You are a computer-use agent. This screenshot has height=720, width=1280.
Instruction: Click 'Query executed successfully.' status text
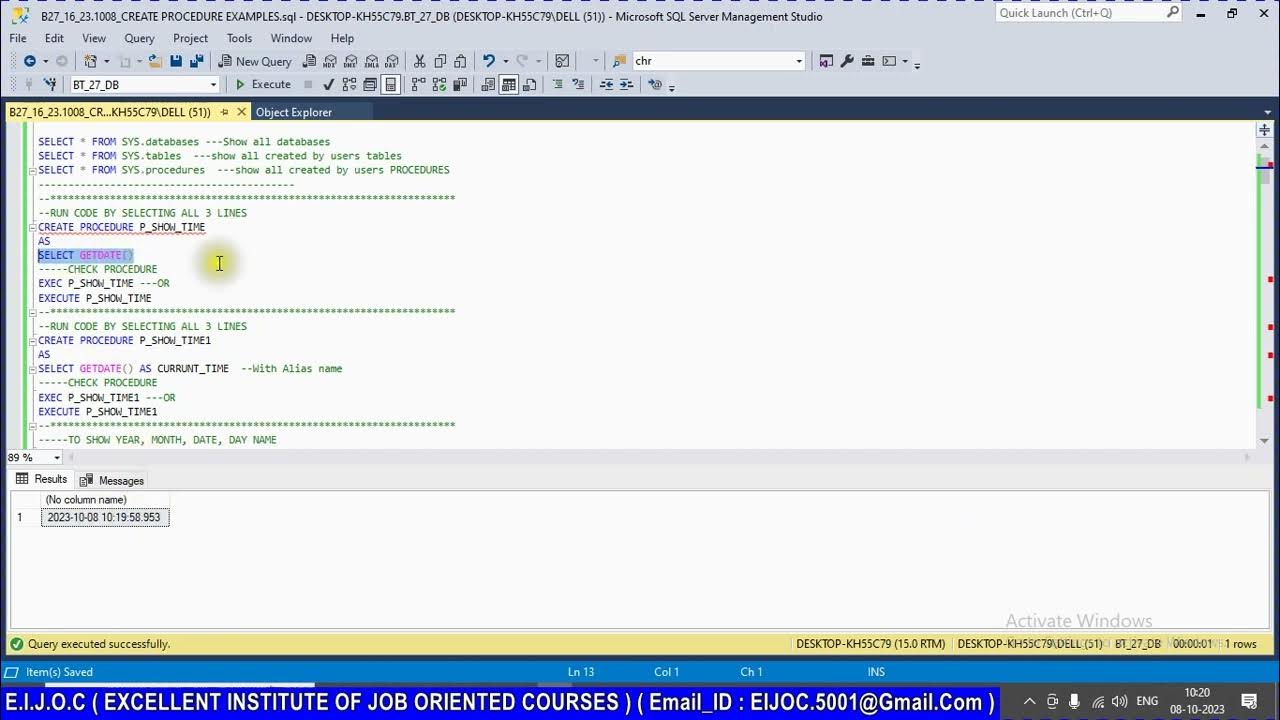99,644
